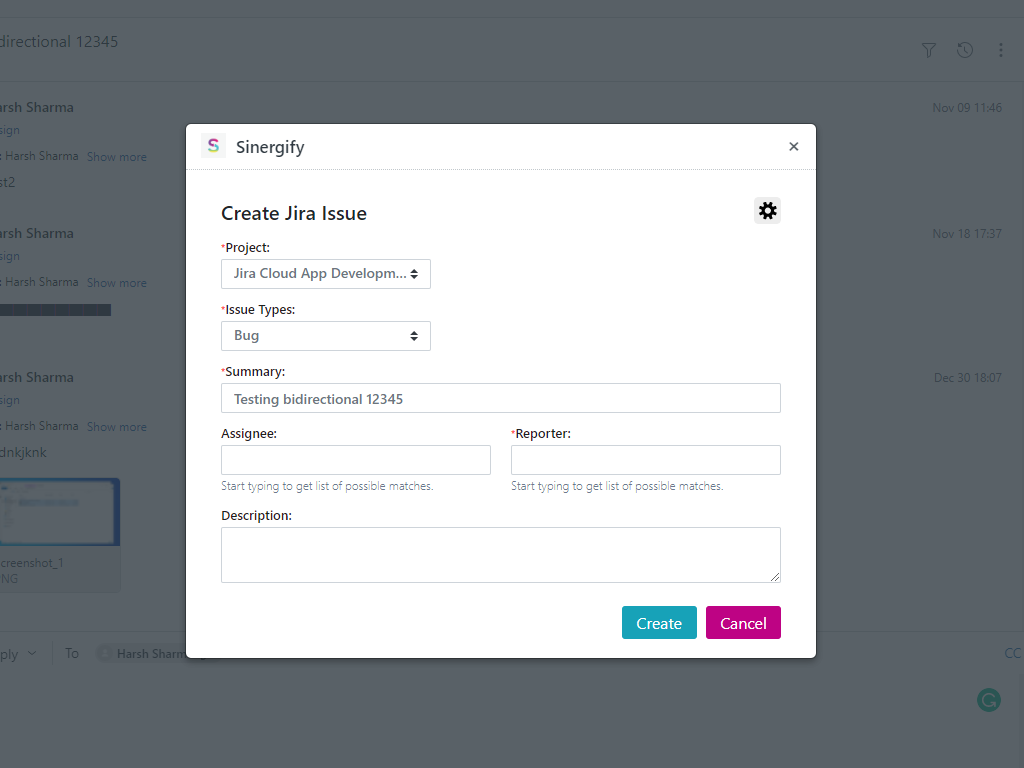The height and width of the screenshot is (768, 1024).
Task: Open the filter funnel icon
Action: point(929,50)
